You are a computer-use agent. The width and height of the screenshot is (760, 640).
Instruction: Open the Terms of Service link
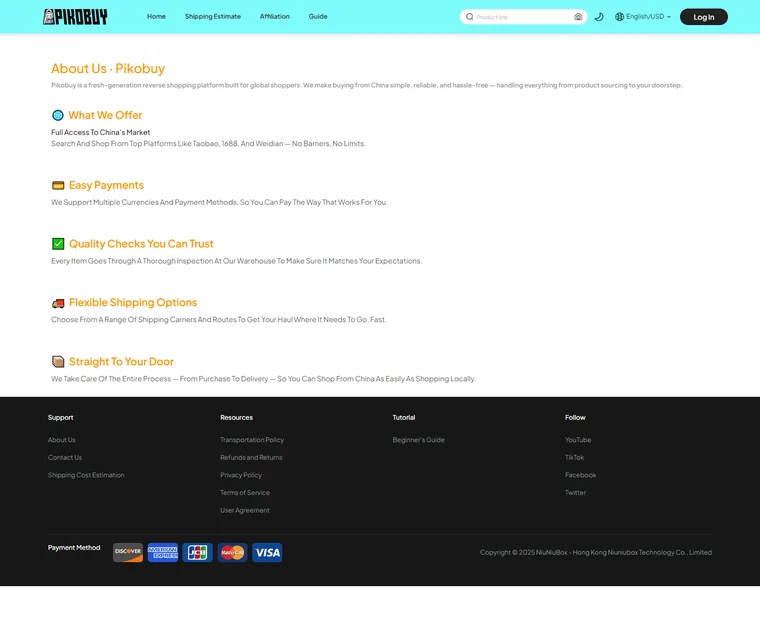click(245, 493)
